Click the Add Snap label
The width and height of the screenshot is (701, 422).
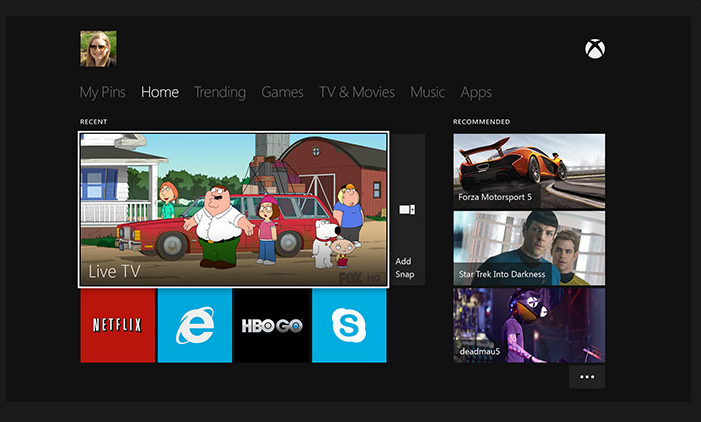tap(405, 267)
